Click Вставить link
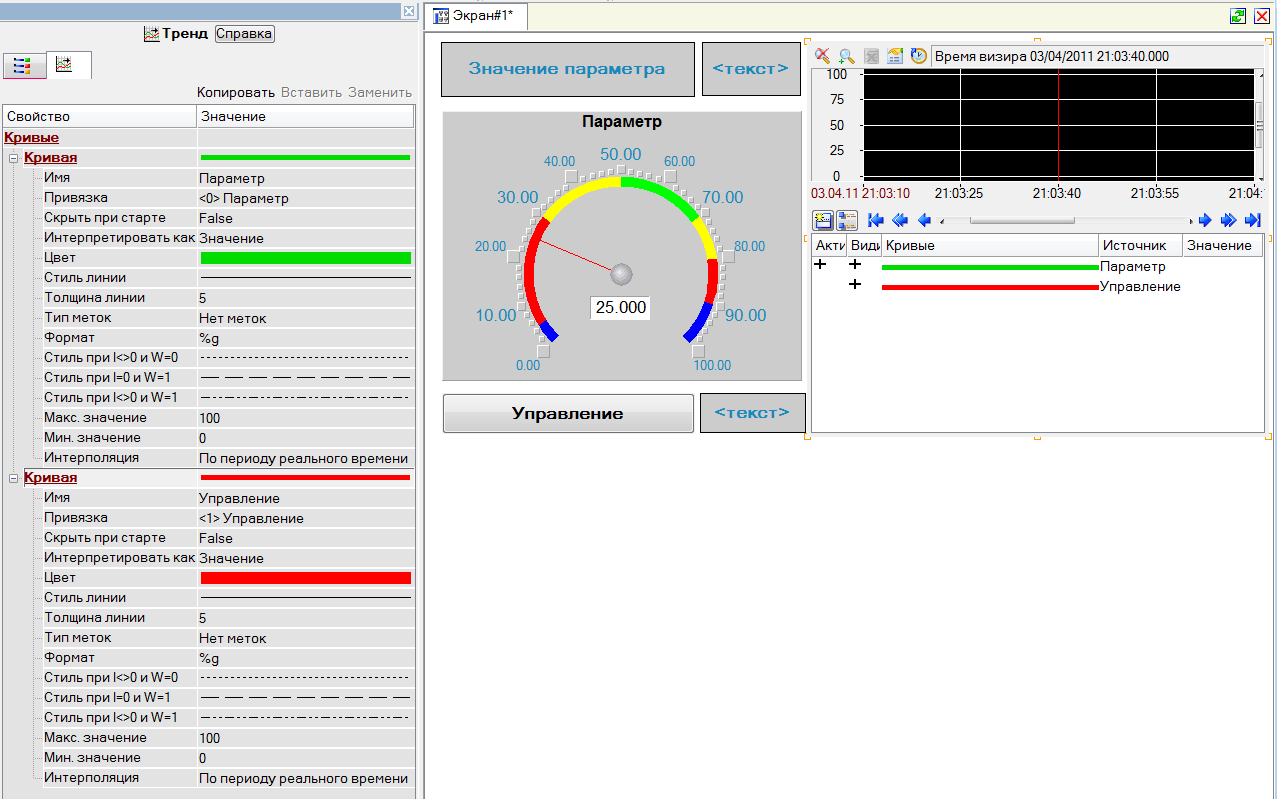This screenshot has width=1281, height=799. pos(312,92)
